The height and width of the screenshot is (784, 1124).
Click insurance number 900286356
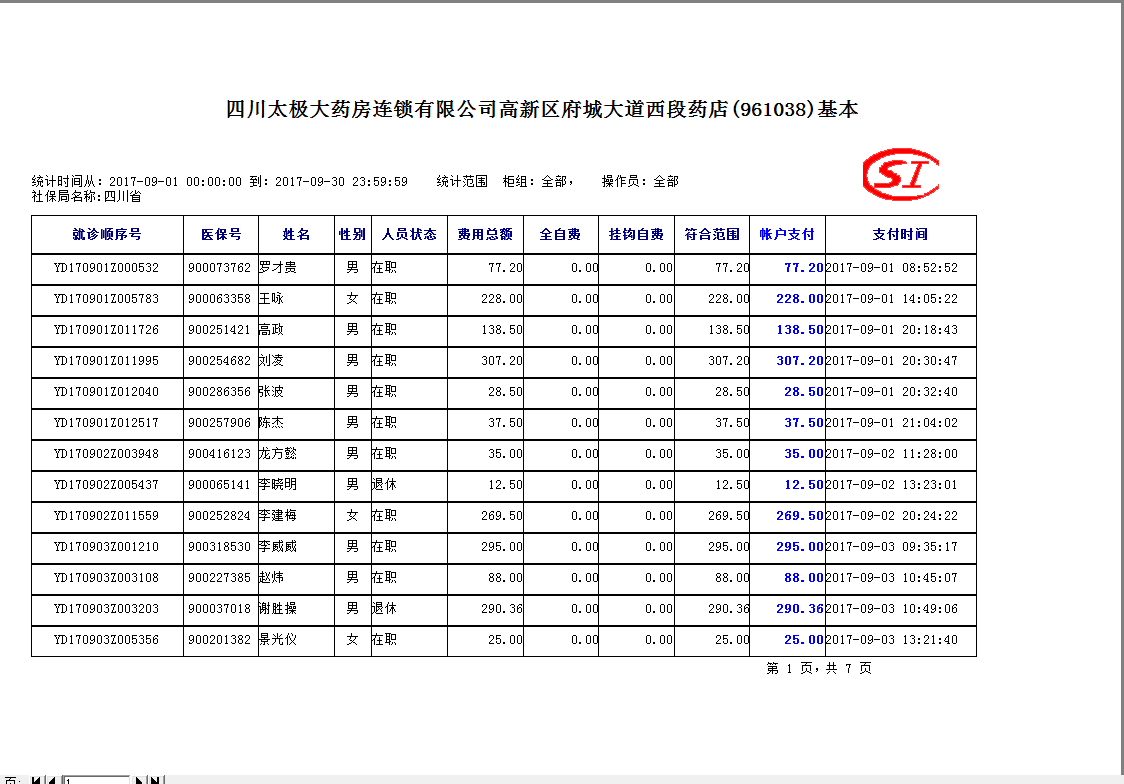[219, 392]
